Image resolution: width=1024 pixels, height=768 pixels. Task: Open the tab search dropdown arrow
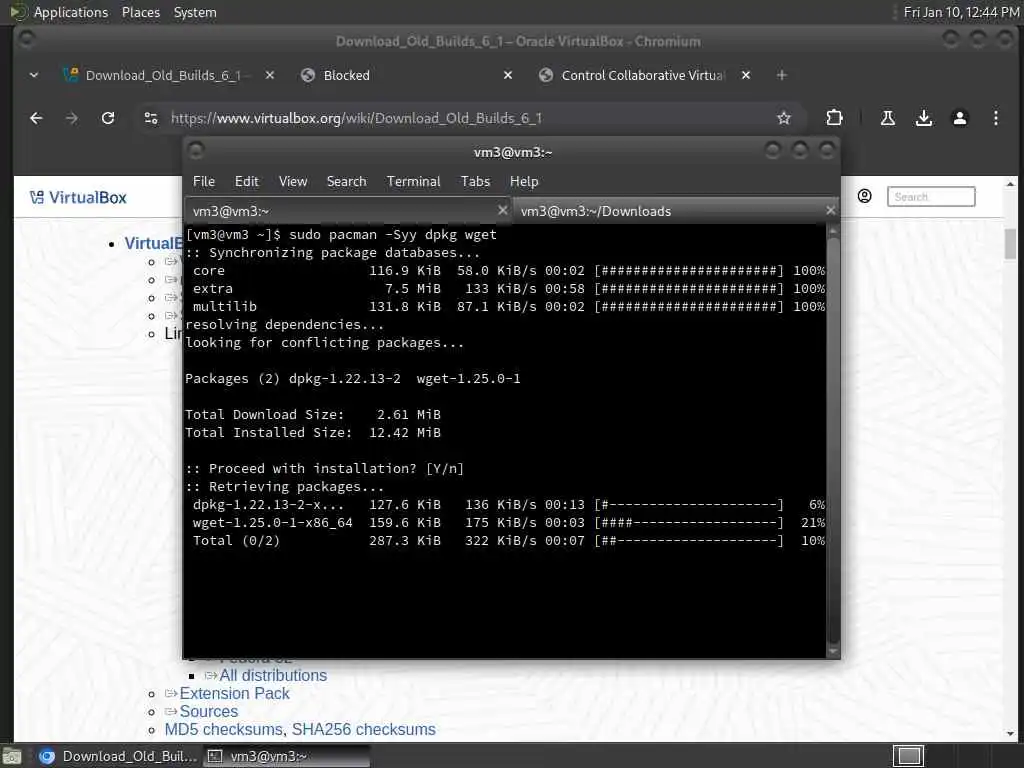pos(34,75)
